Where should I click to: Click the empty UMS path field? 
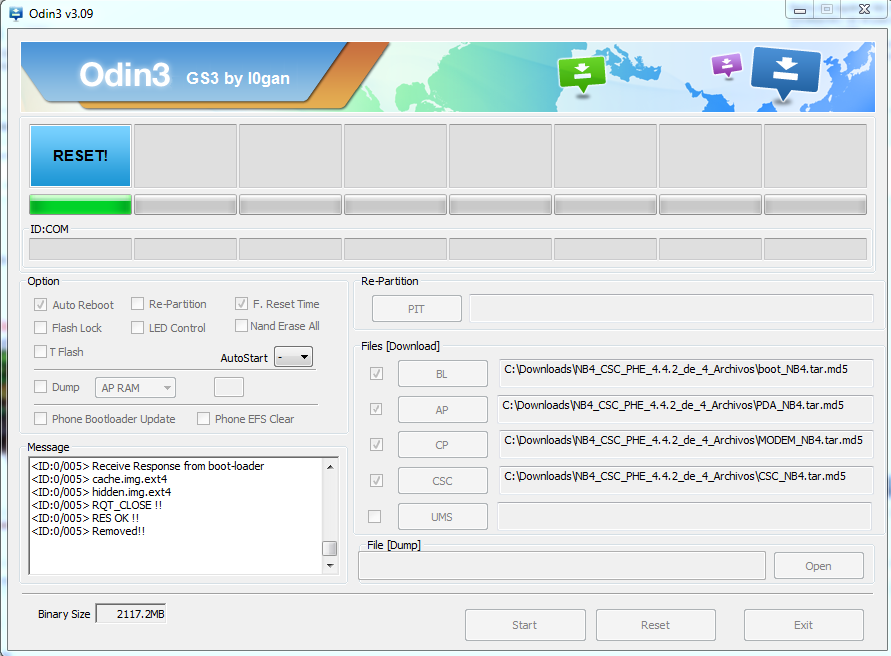[x=685, y=516]
